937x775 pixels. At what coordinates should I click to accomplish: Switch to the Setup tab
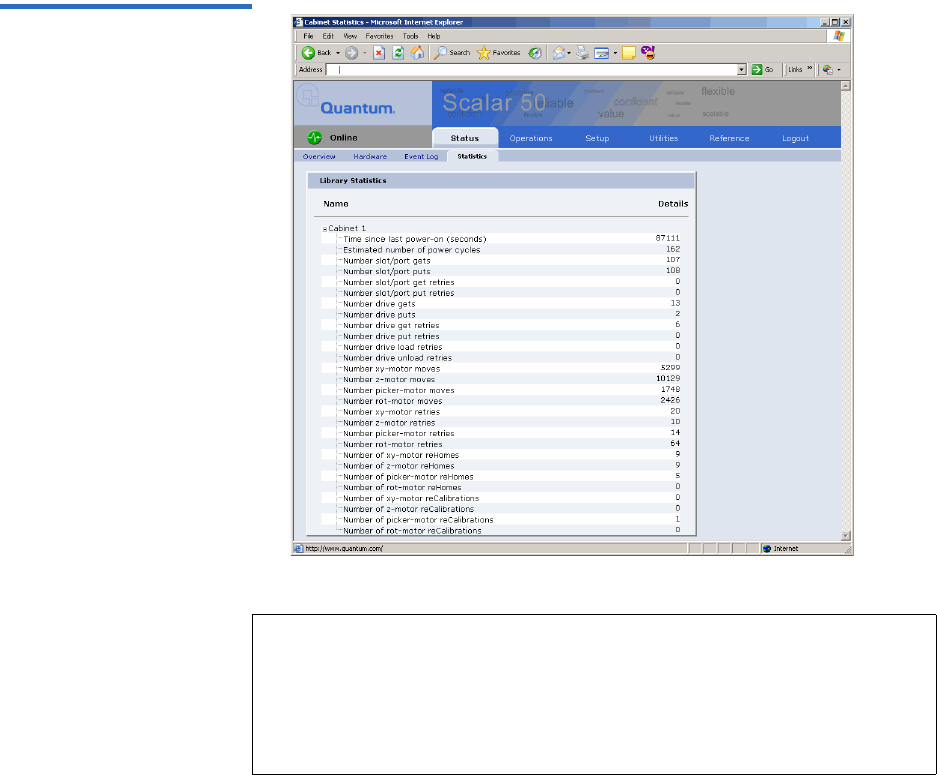[x=597, y=138]
